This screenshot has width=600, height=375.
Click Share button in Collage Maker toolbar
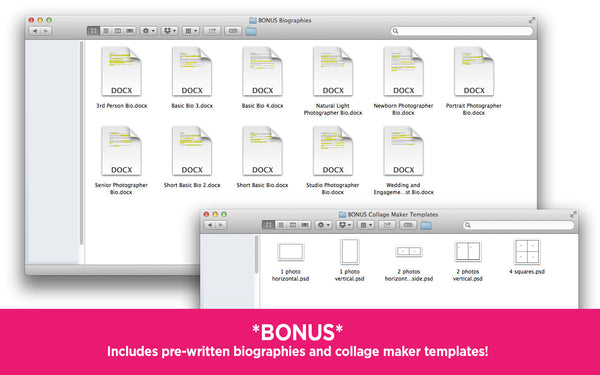click(x=387, y=225)
